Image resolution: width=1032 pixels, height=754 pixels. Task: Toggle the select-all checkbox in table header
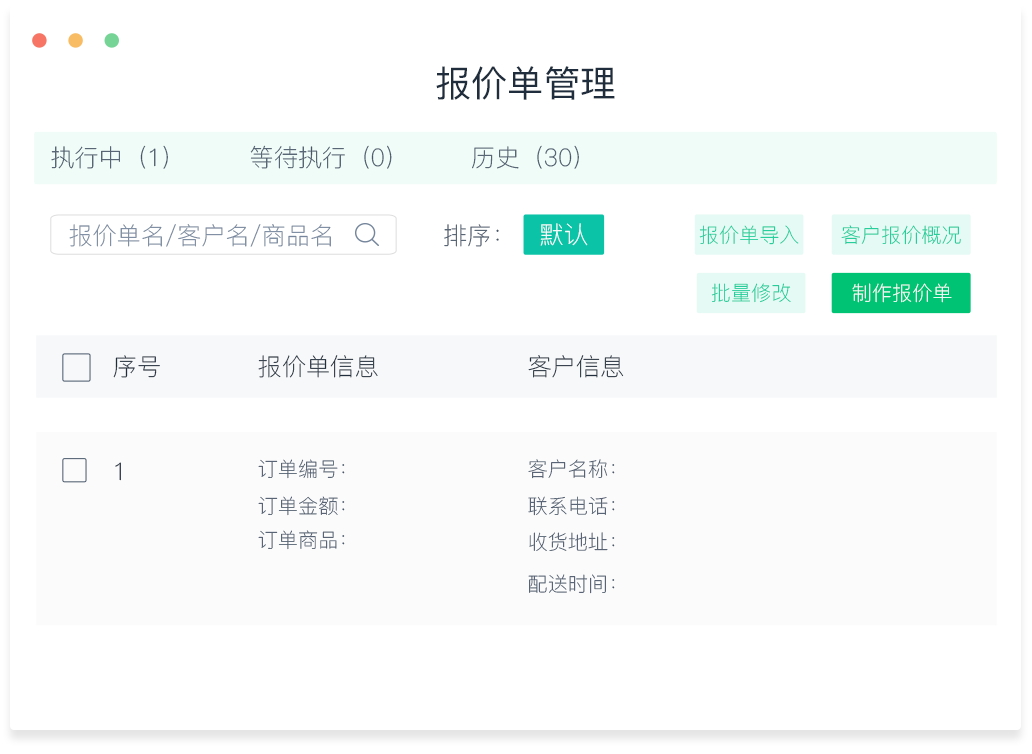(x=76, y=367)
